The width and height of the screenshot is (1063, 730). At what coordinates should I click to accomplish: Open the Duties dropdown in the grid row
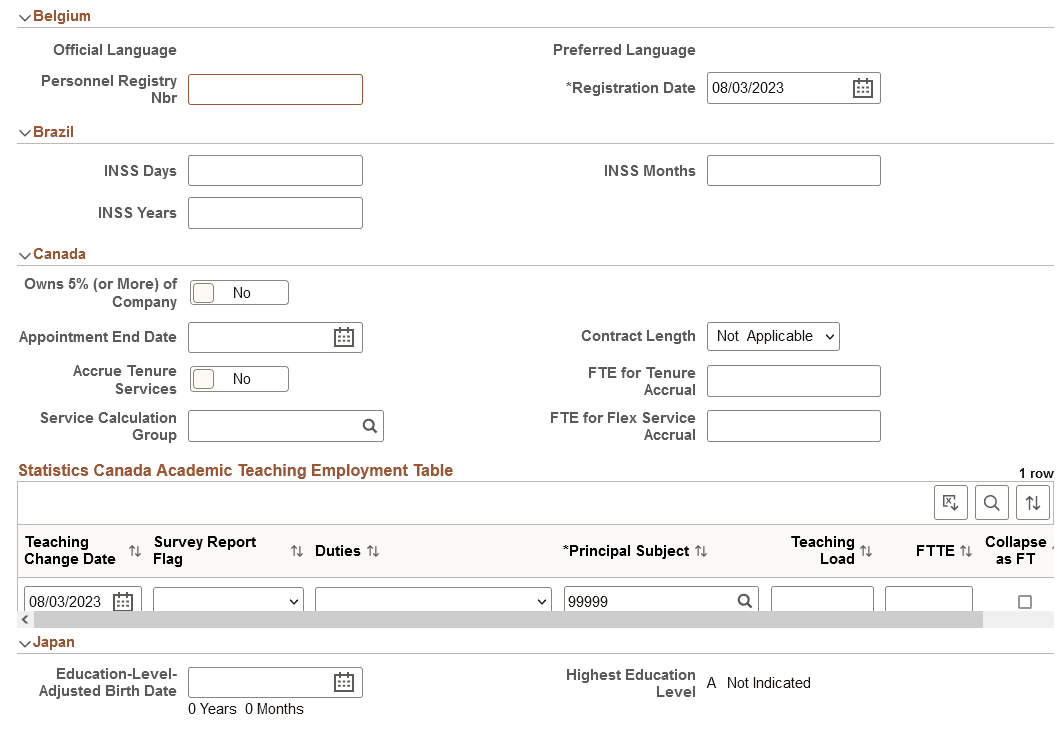pyautogui.click(x=432, y=601)
